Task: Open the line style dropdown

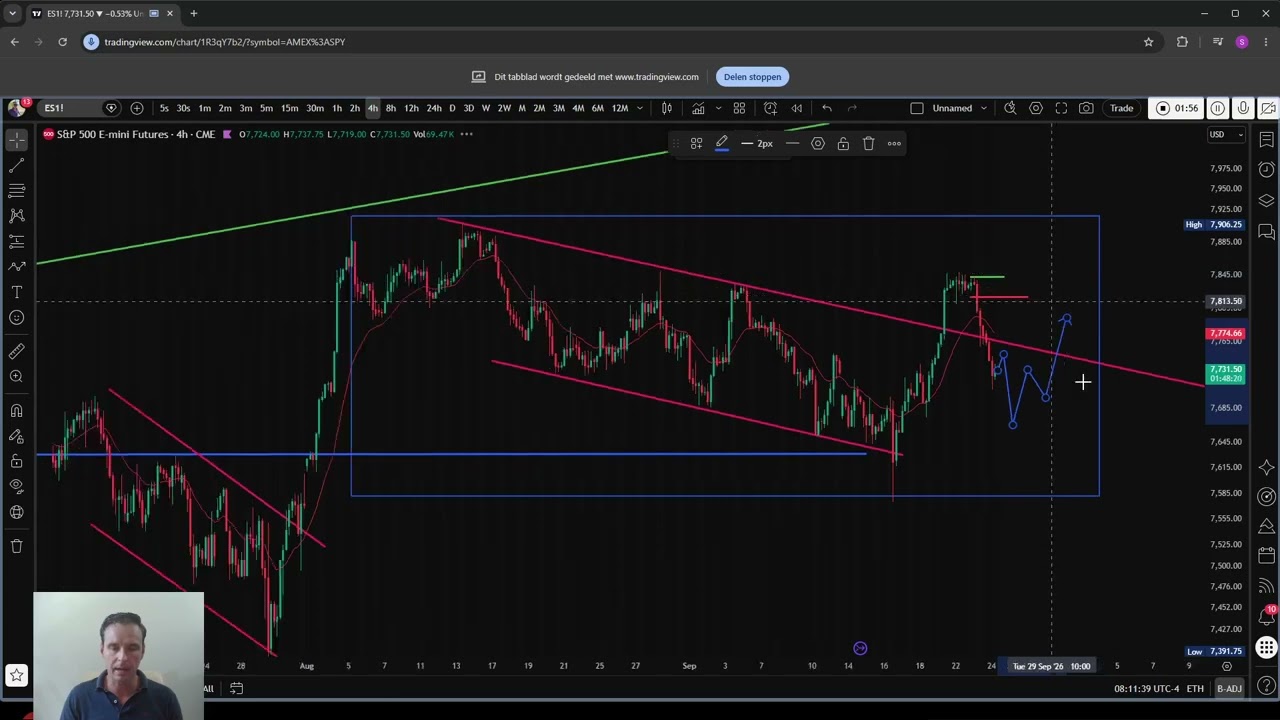Action: coord(792,143)
